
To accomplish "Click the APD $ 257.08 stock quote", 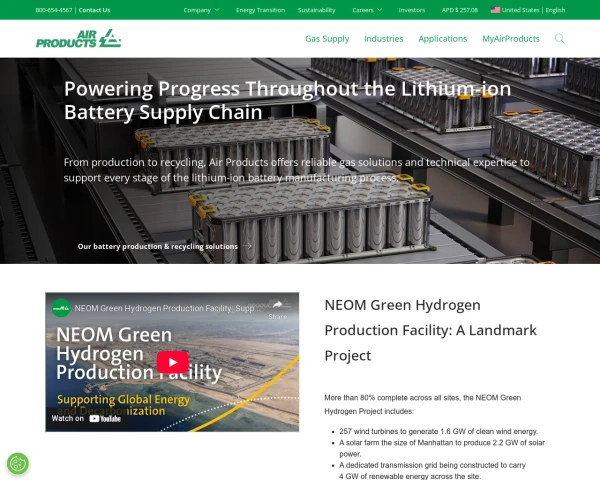I will (460, 10).
